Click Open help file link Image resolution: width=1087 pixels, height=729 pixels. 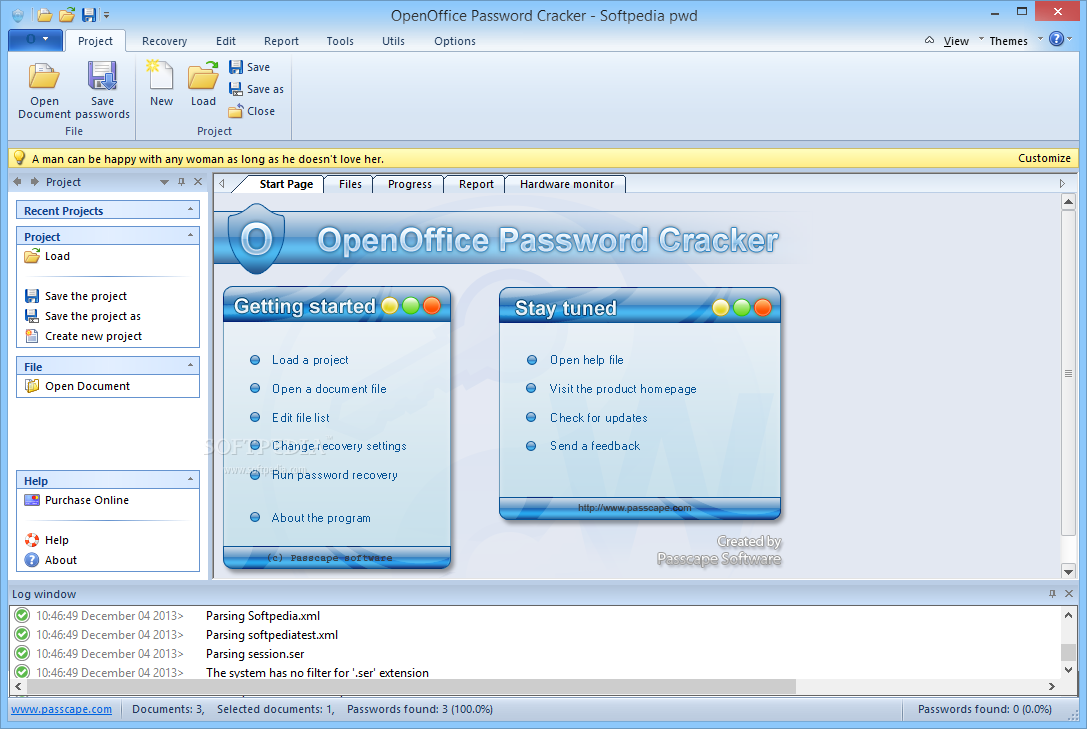point(586,360)
